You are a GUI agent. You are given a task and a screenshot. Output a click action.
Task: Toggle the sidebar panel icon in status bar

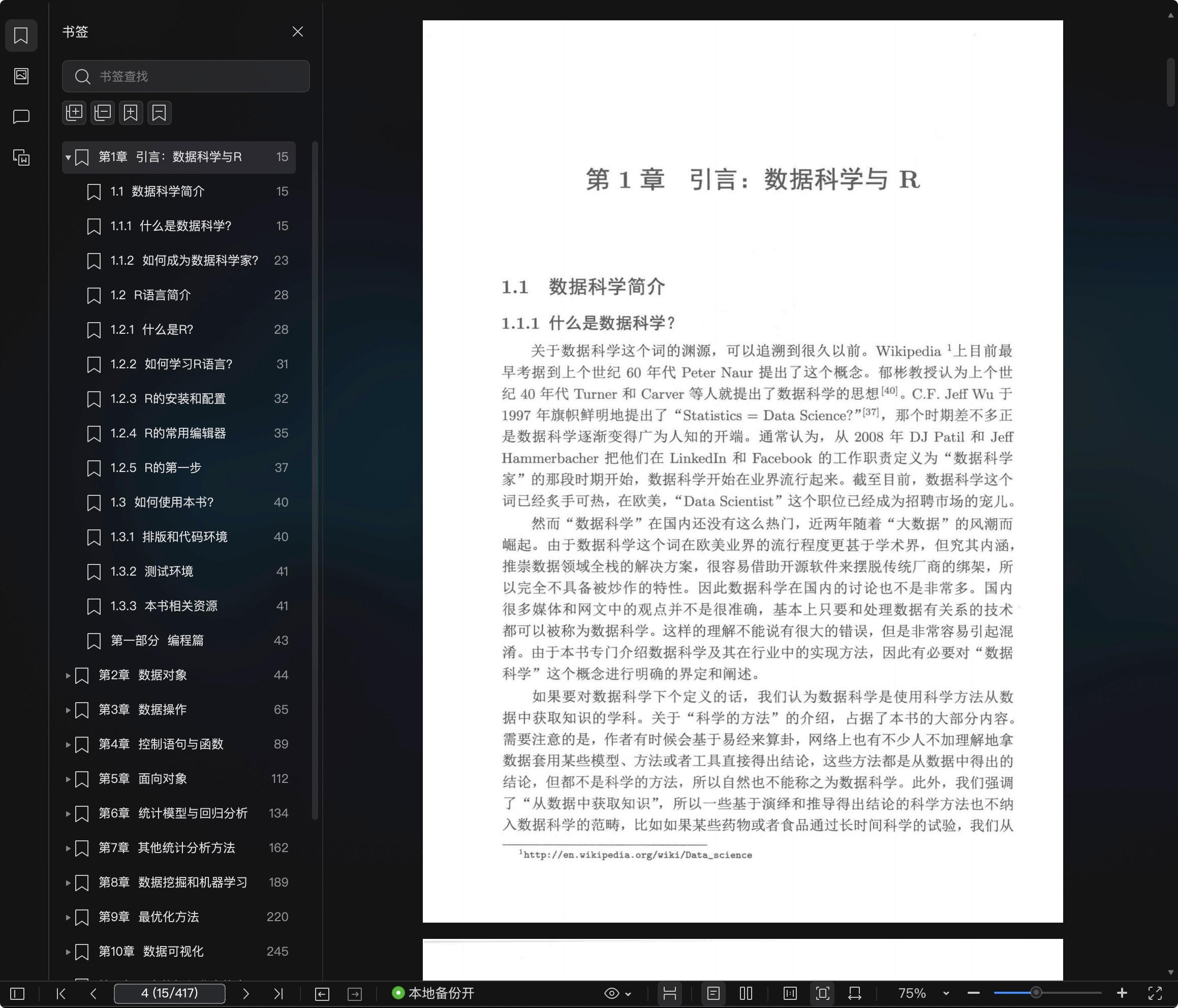point(18,993)
